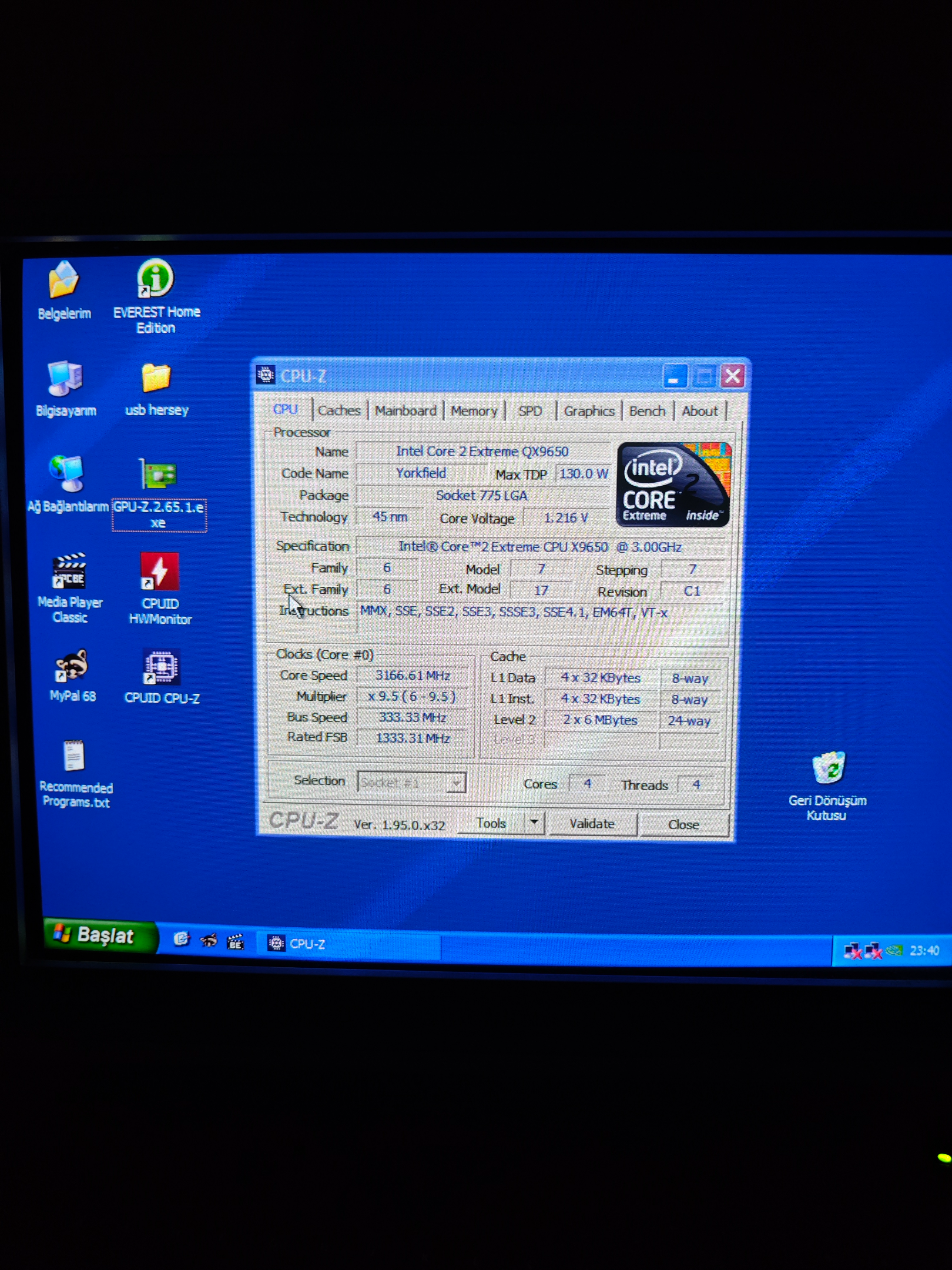Click the Show Desktop quick launch icon

click(182, 939)
